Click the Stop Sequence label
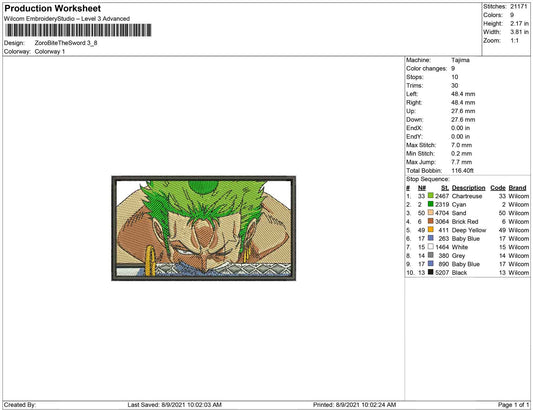This screenshot has height=410, width=533. [428, 179]
